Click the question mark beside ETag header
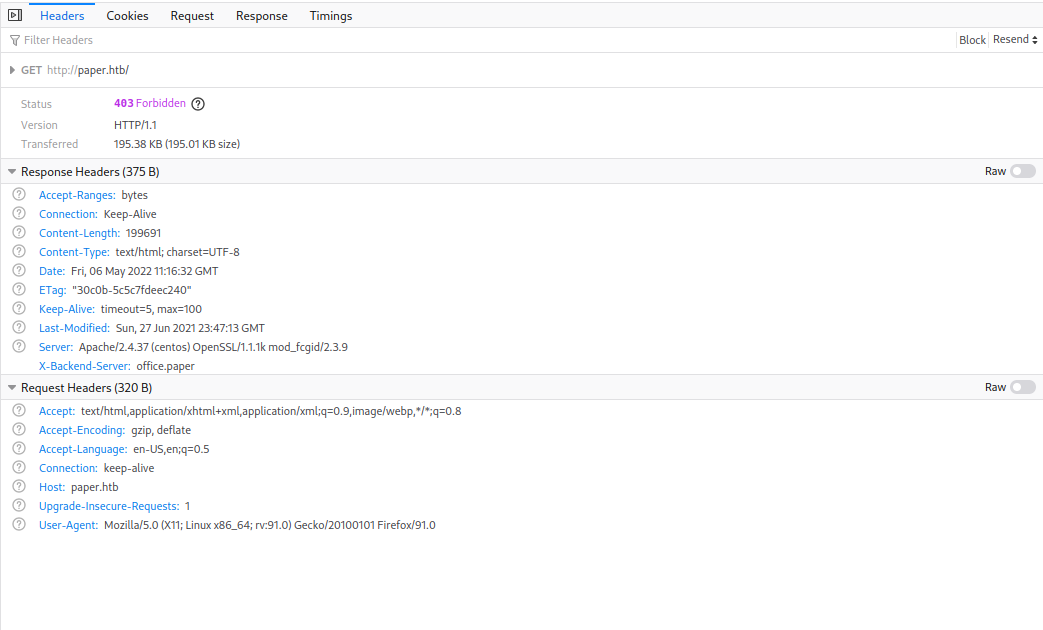This screenshot has width=1043, height=630. click(x=18, y=289)
